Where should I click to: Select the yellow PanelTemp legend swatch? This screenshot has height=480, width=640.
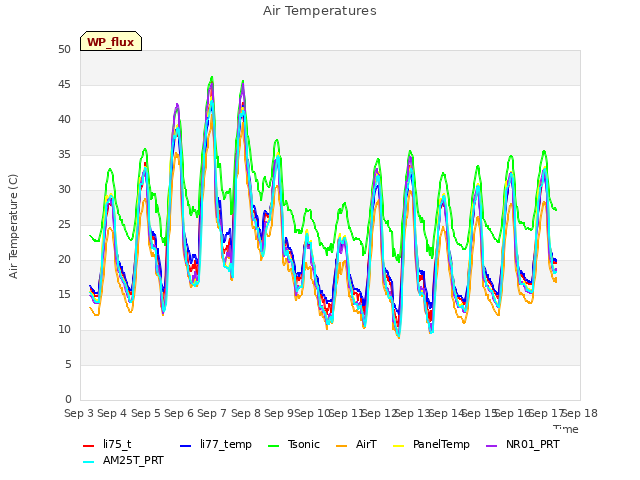(x=398, y=446)
